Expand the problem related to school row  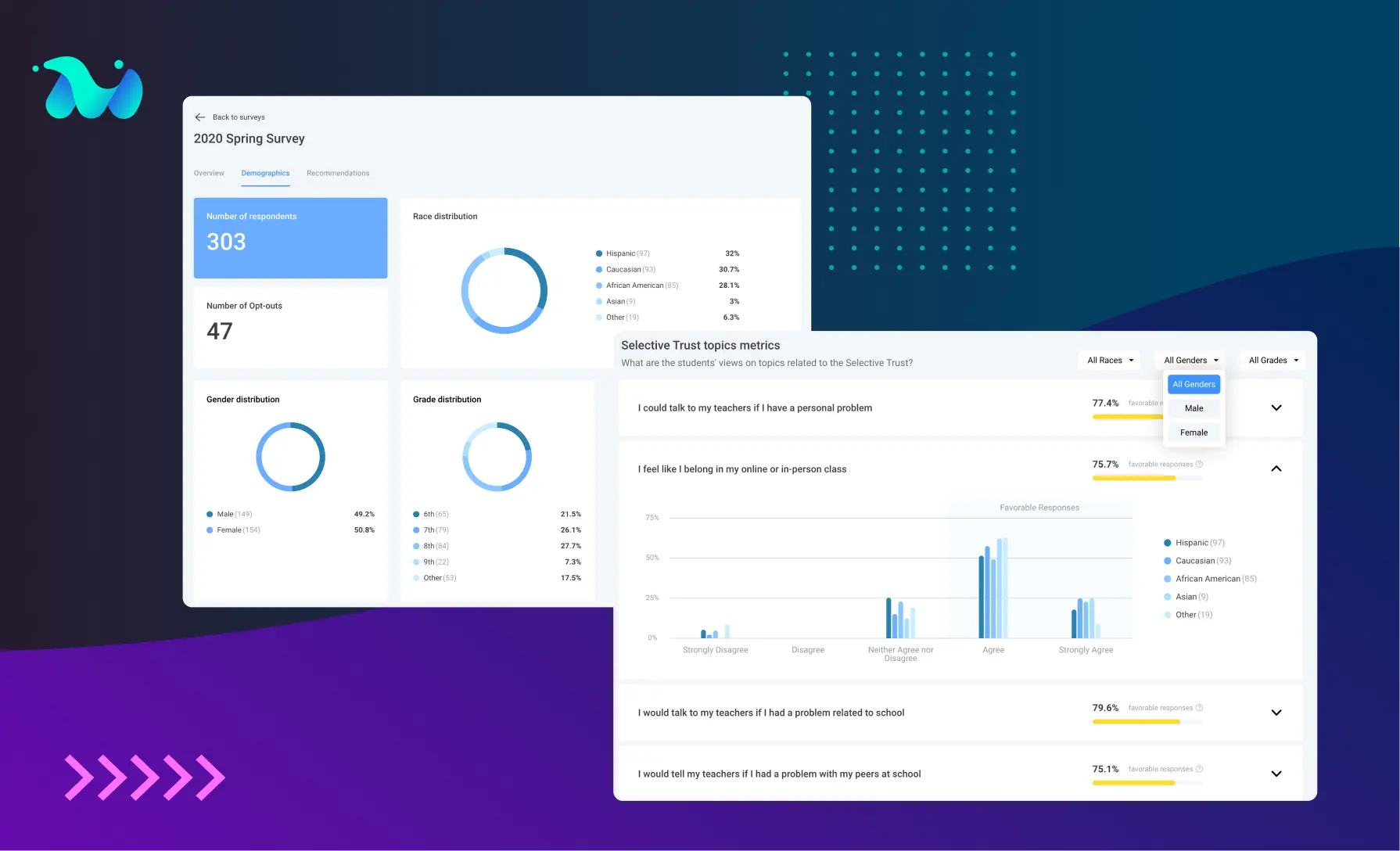tap(1276, 713)
